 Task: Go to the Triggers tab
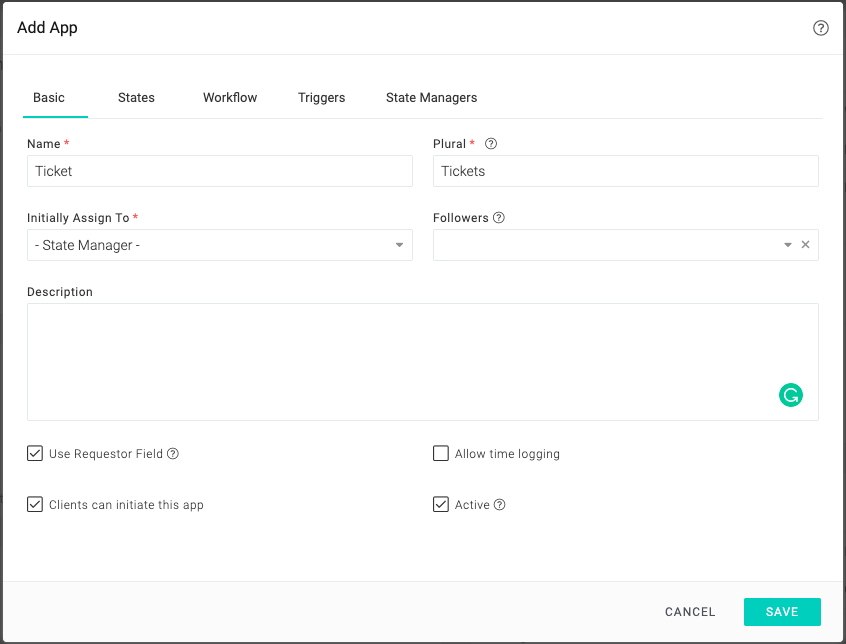click(x=321, y=98)
